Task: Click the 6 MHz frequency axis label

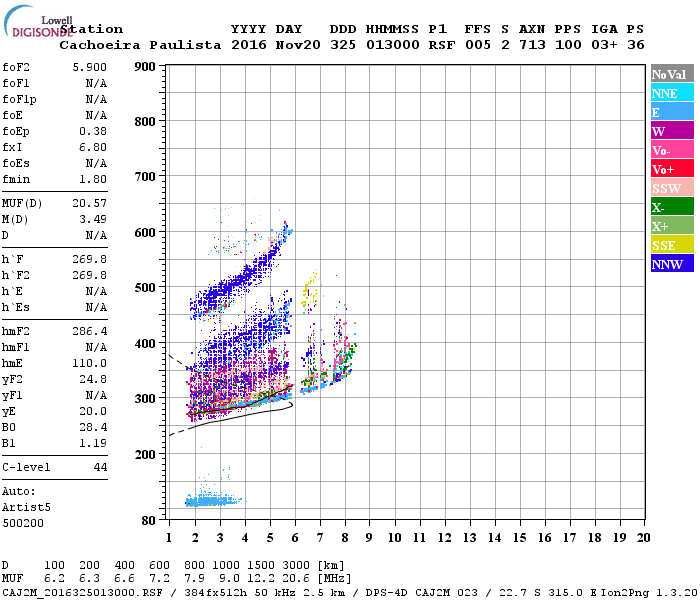Action: click(x=295, y=538)
